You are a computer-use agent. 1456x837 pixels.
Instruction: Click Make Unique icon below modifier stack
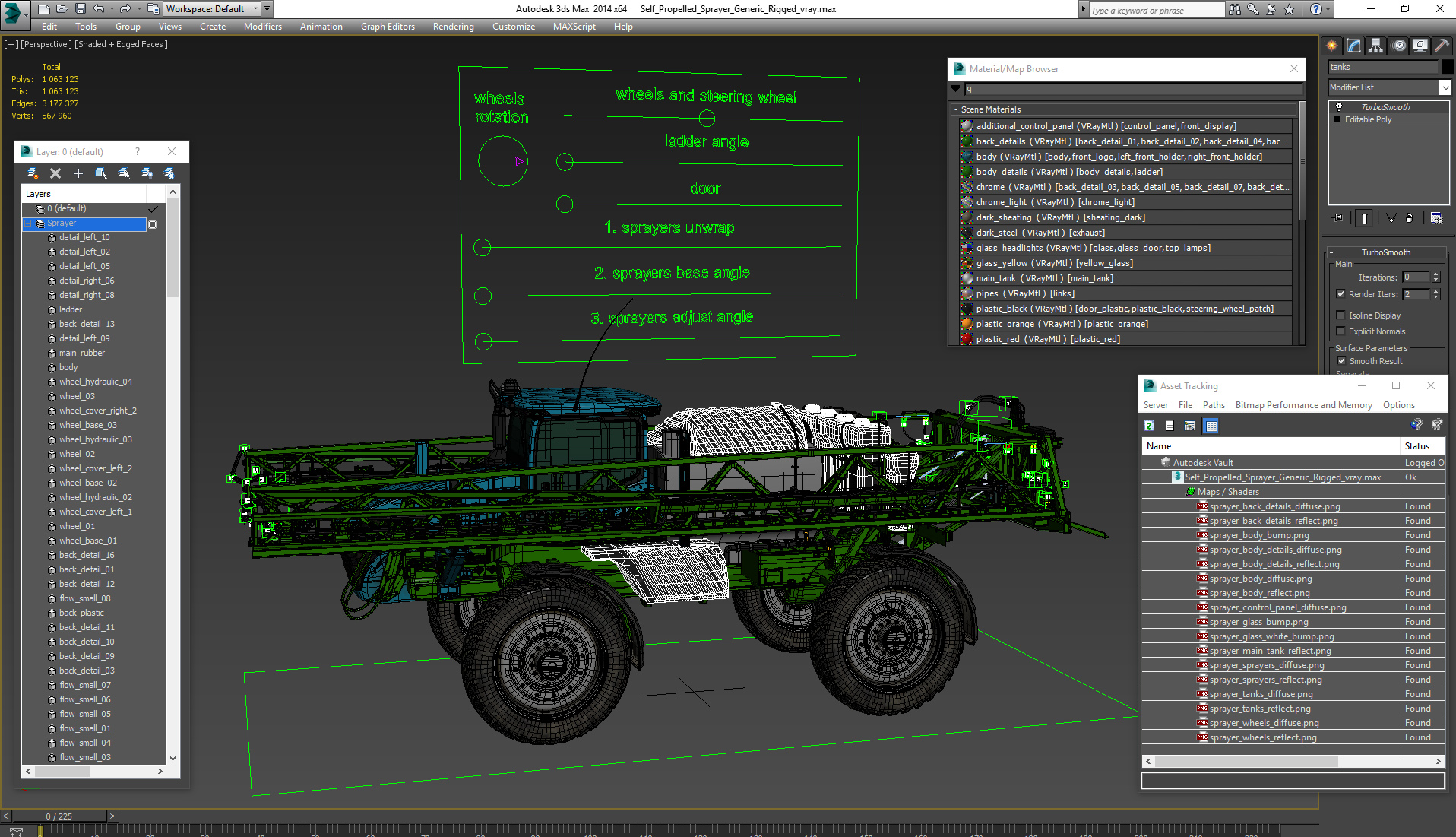coord(1391,217)
